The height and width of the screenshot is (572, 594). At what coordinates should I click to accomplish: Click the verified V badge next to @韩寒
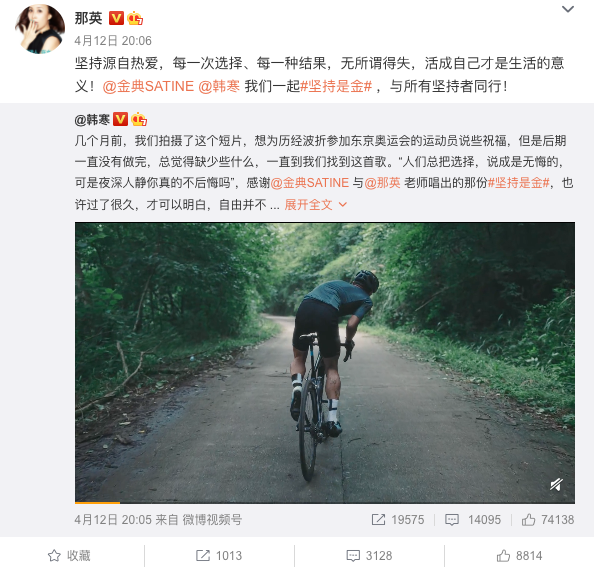tap(120, 120)
